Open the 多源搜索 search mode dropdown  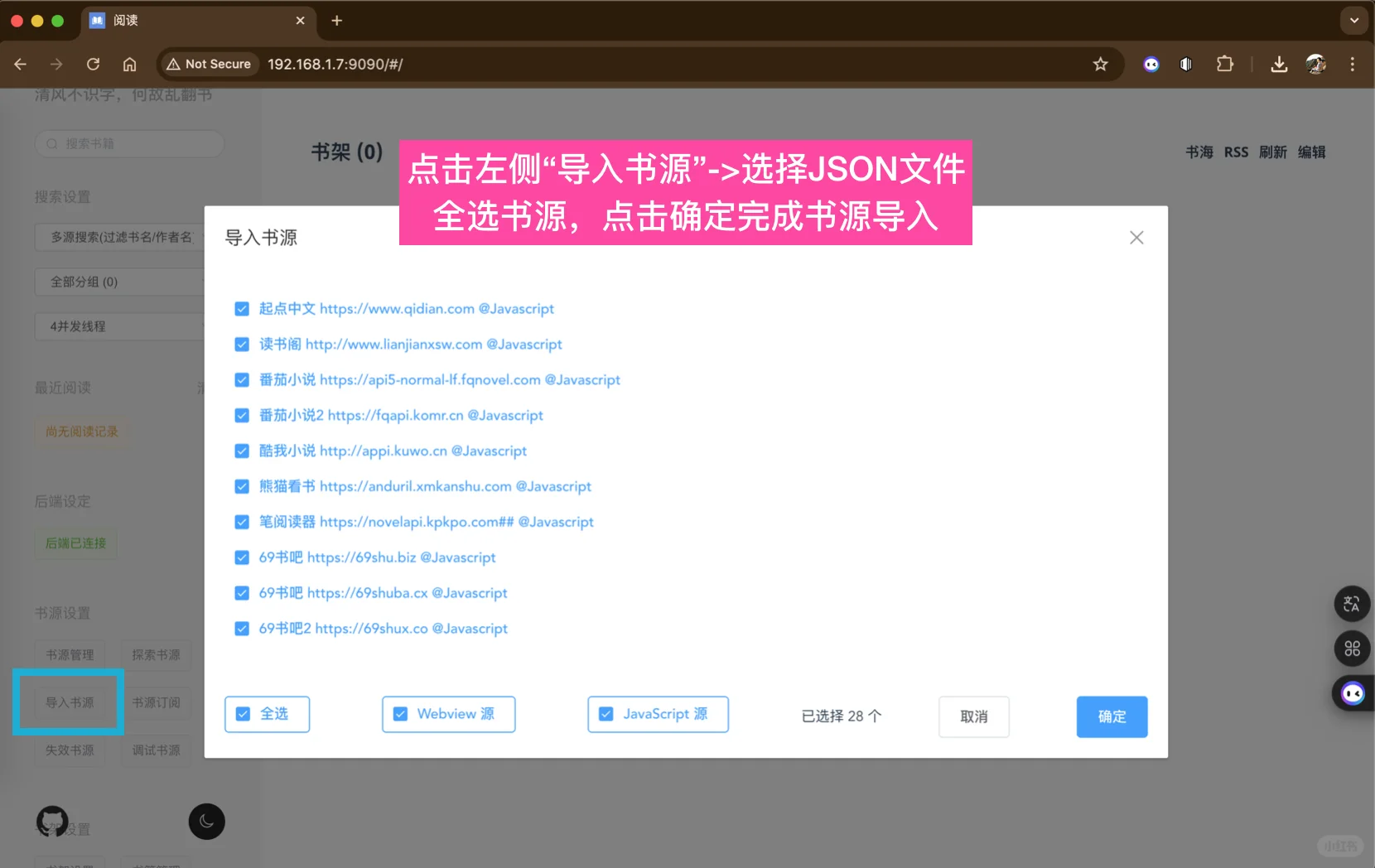pos(120,237)
